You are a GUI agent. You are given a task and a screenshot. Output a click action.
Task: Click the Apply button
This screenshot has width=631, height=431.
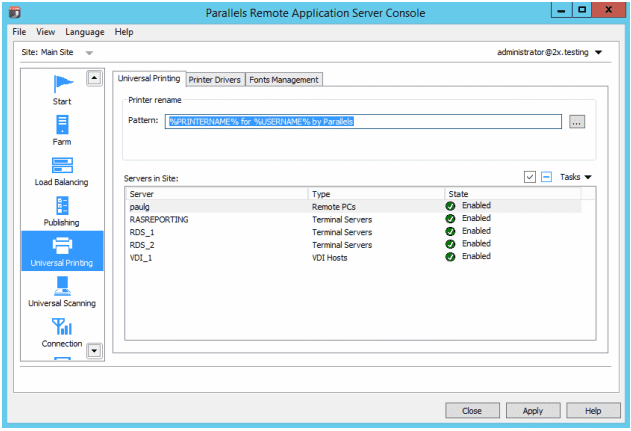point(533,410)
